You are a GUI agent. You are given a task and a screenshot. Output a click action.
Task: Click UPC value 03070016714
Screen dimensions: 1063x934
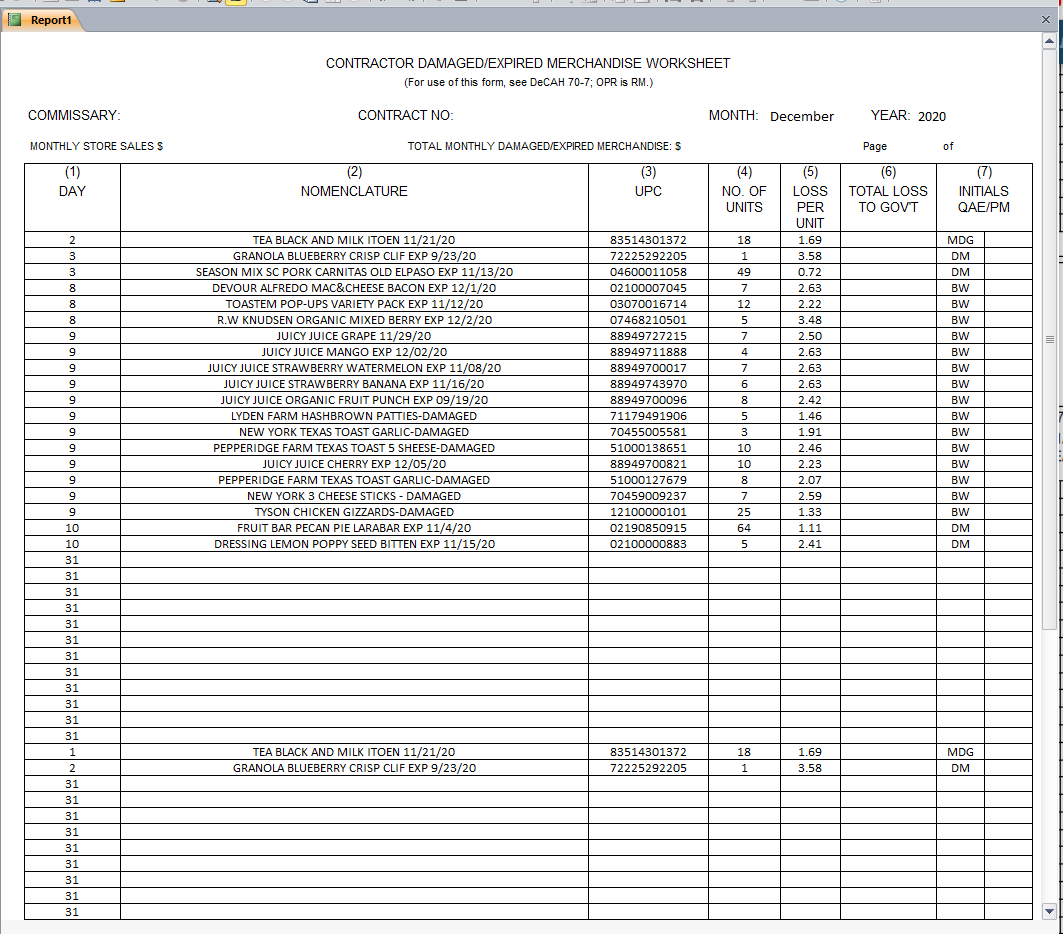(648, 304)
